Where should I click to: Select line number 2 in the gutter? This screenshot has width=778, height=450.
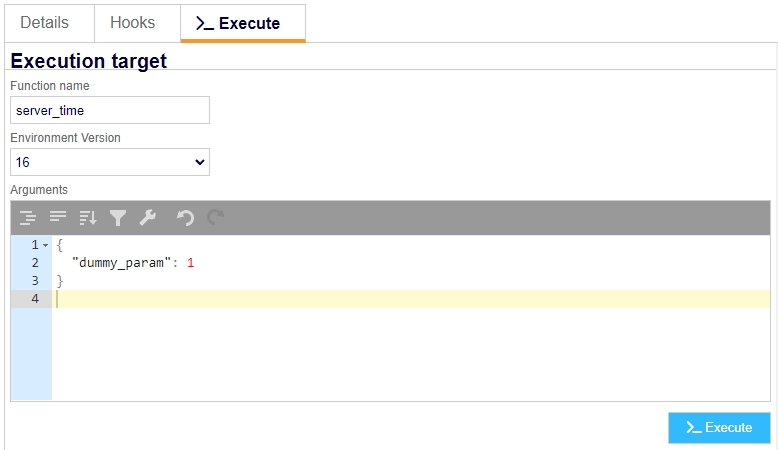coord(35,262)
